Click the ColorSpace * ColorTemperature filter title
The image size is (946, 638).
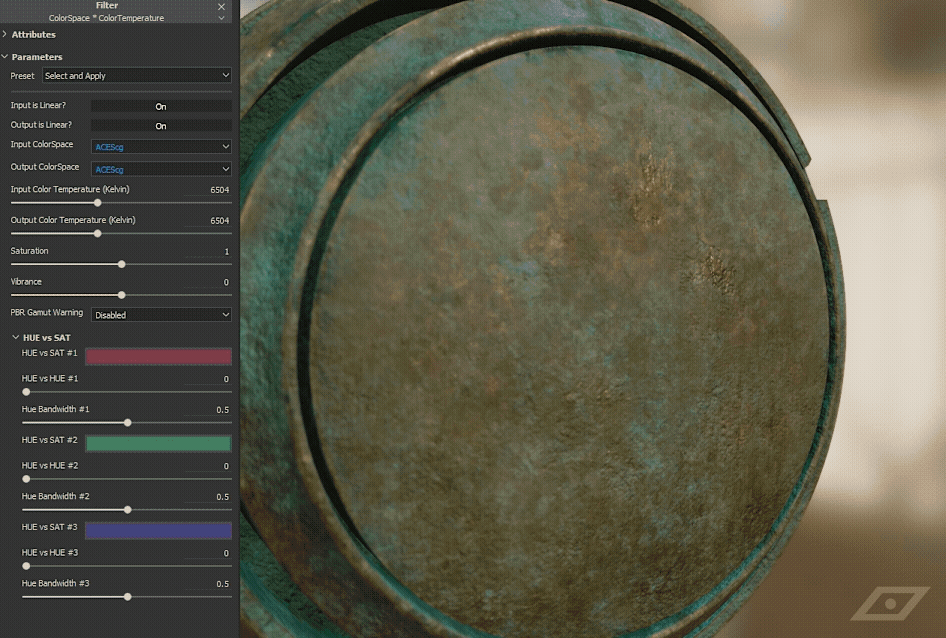106,18
